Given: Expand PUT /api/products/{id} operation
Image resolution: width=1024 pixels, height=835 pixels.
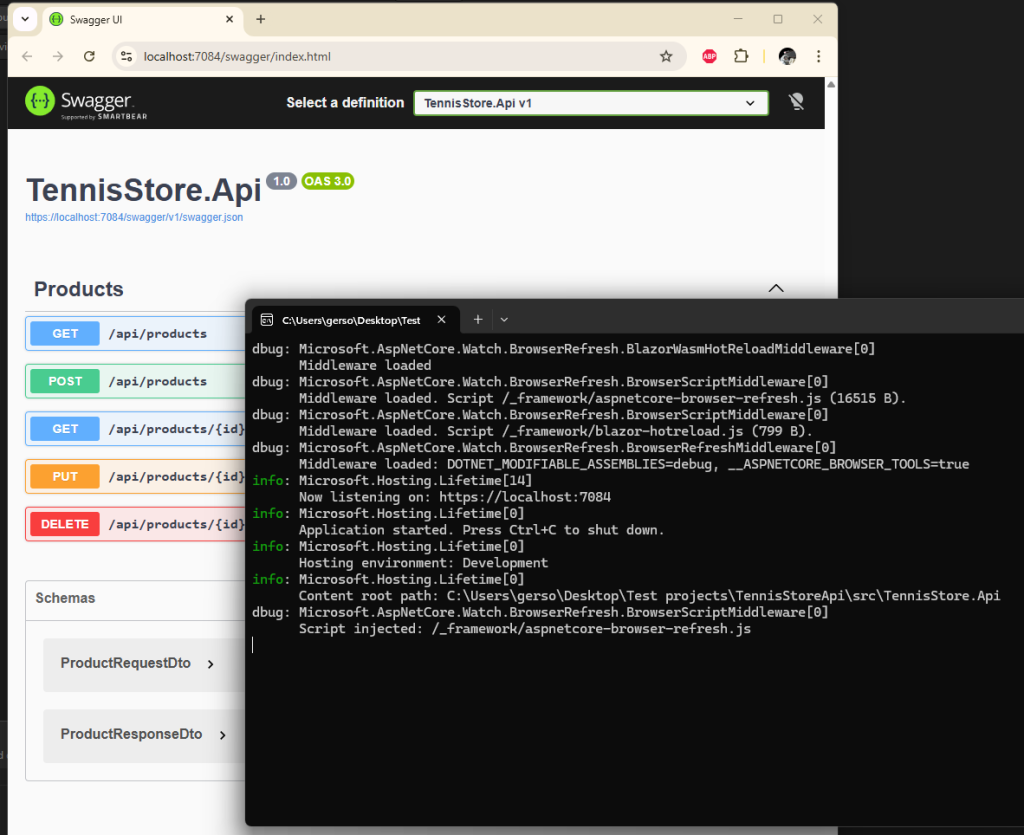Looking at the screenshot, I should click(135, 477).
